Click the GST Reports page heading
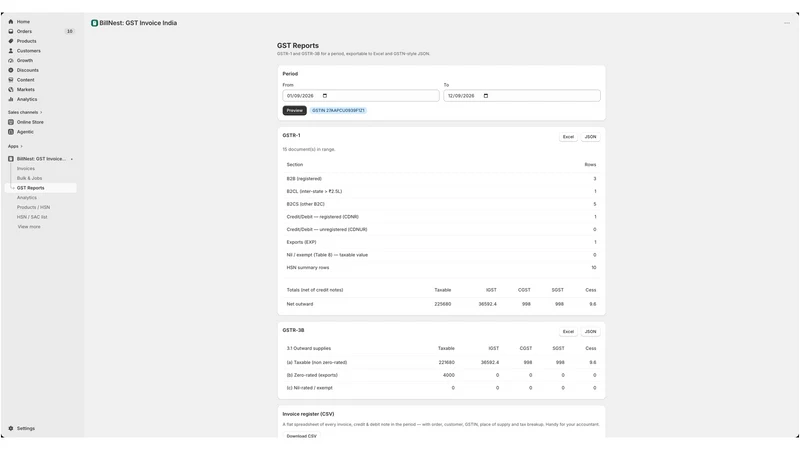The image size is (800, 450). pos(298,45)
